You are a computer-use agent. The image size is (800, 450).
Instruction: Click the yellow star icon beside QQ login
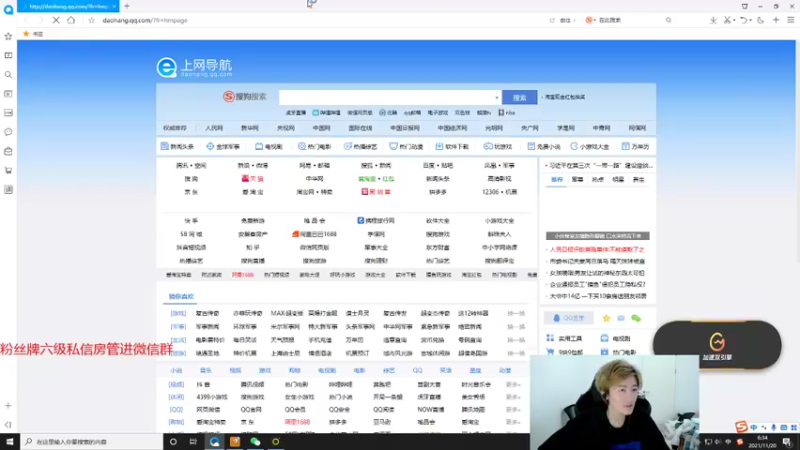click(x=606, y=318)
